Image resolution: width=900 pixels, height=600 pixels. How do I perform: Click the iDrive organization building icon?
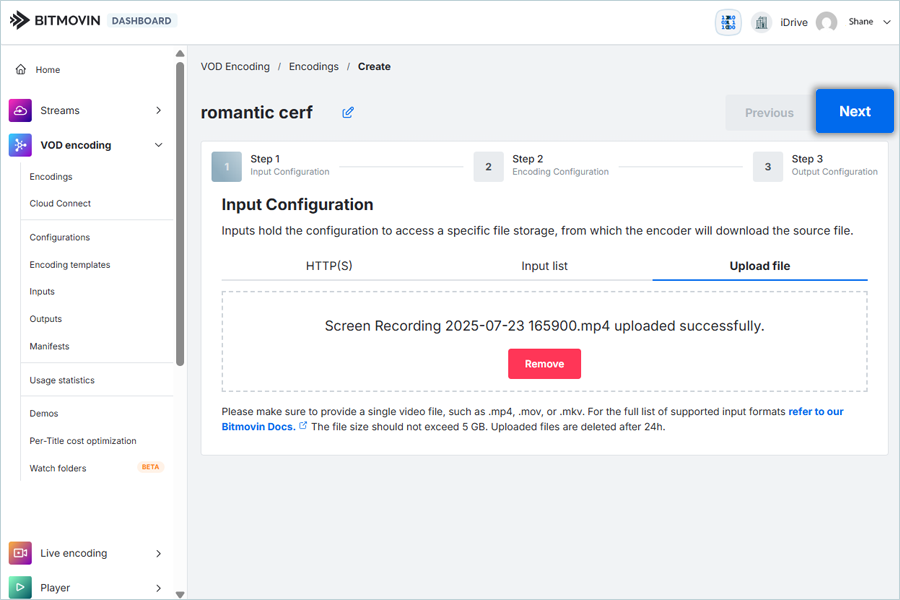pos(761,22)
